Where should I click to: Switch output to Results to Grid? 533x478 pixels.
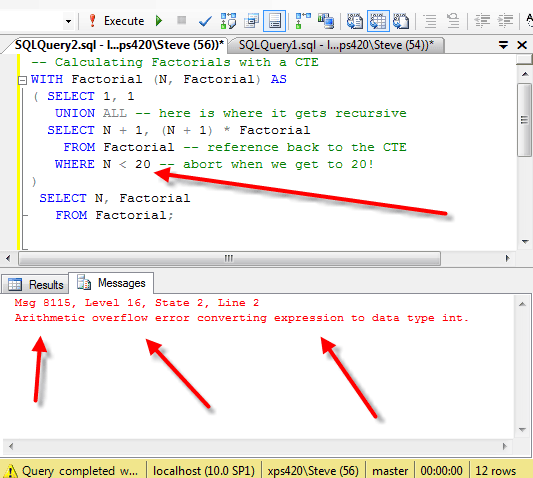[x=378, y=21]
